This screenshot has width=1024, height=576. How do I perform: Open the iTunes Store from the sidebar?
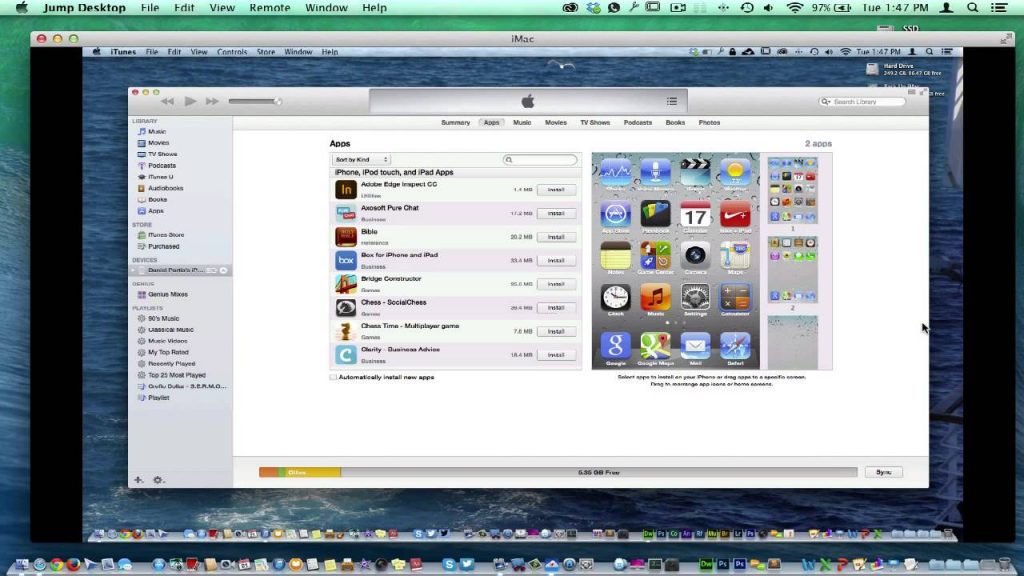[166, 235]
